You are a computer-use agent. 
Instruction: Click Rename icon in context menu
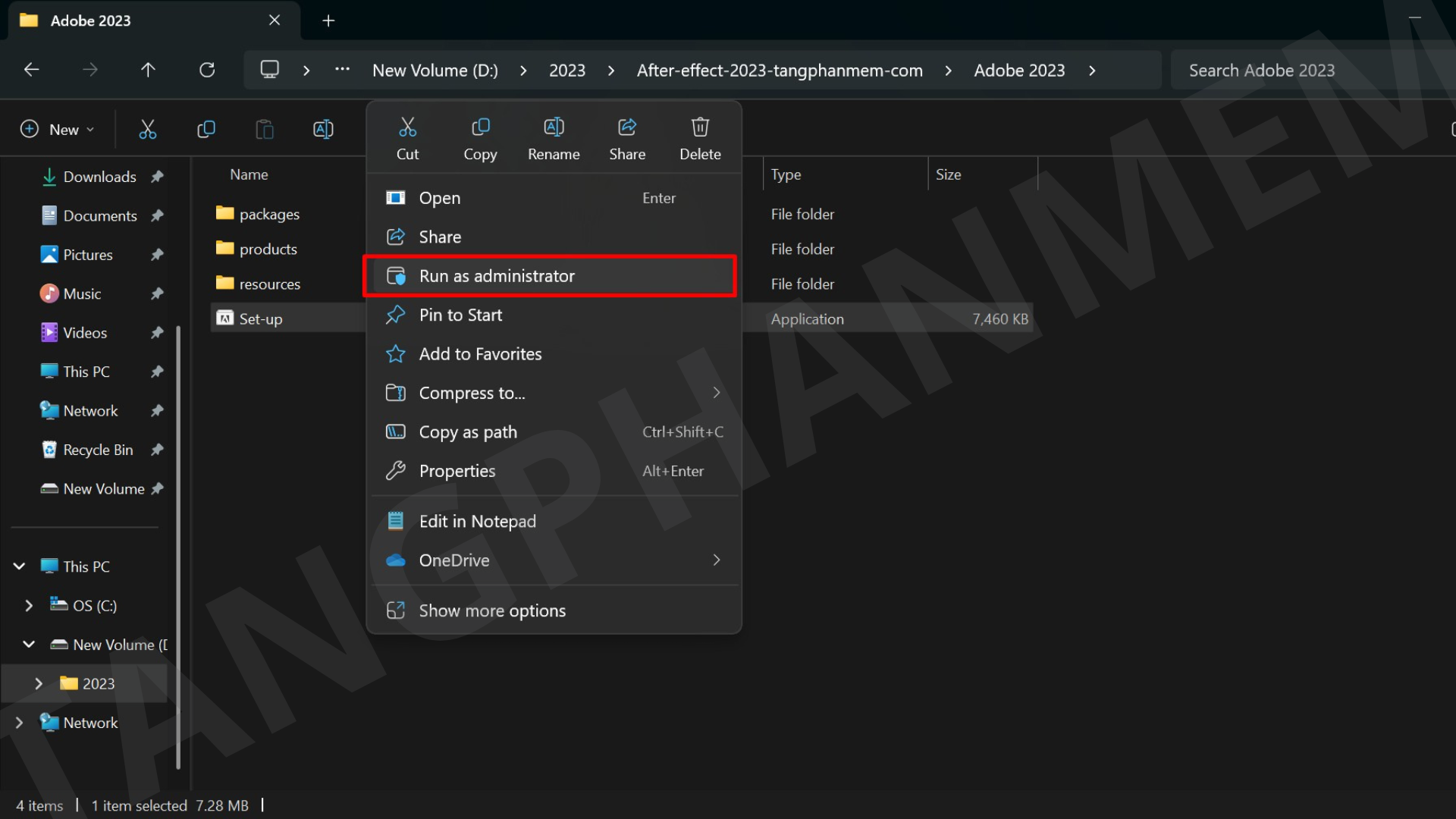click(x=554, y=127)
